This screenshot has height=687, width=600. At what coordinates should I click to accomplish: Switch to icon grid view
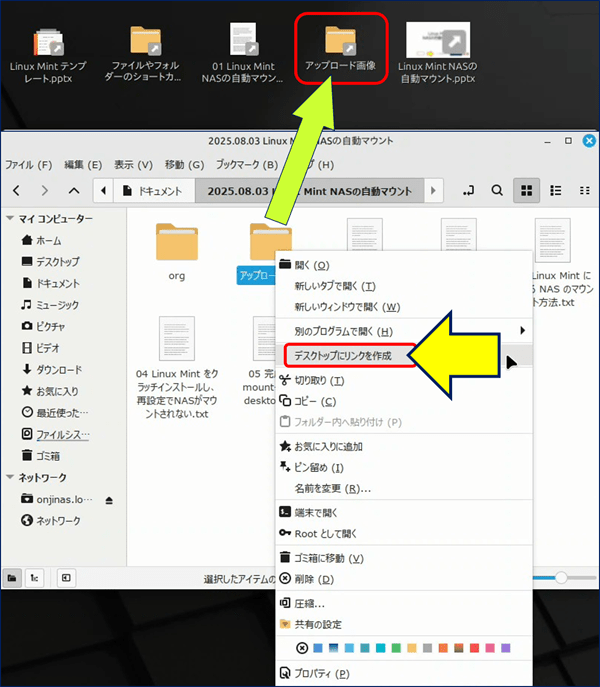click(x=526, y=191)
